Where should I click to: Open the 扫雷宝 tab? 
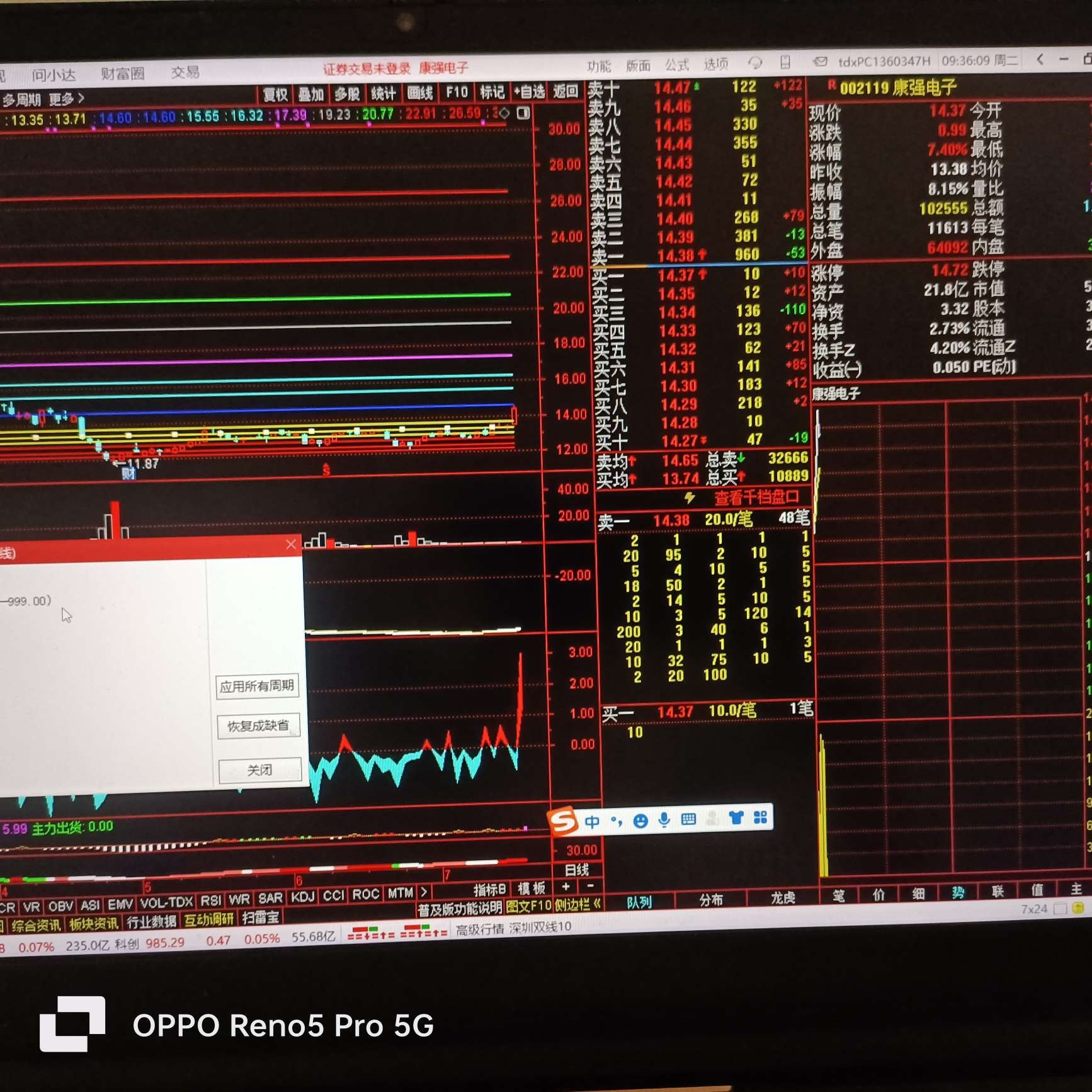(260, 918)
